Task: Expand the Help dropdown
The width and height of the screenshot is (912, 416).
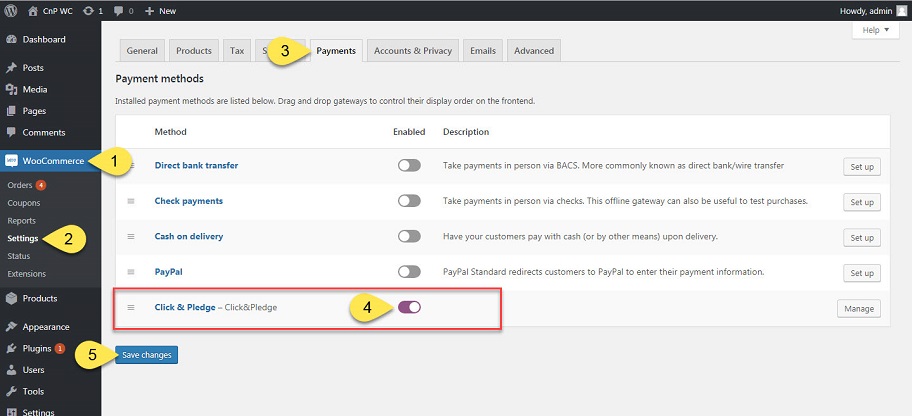Action: [x=875, y=30]
